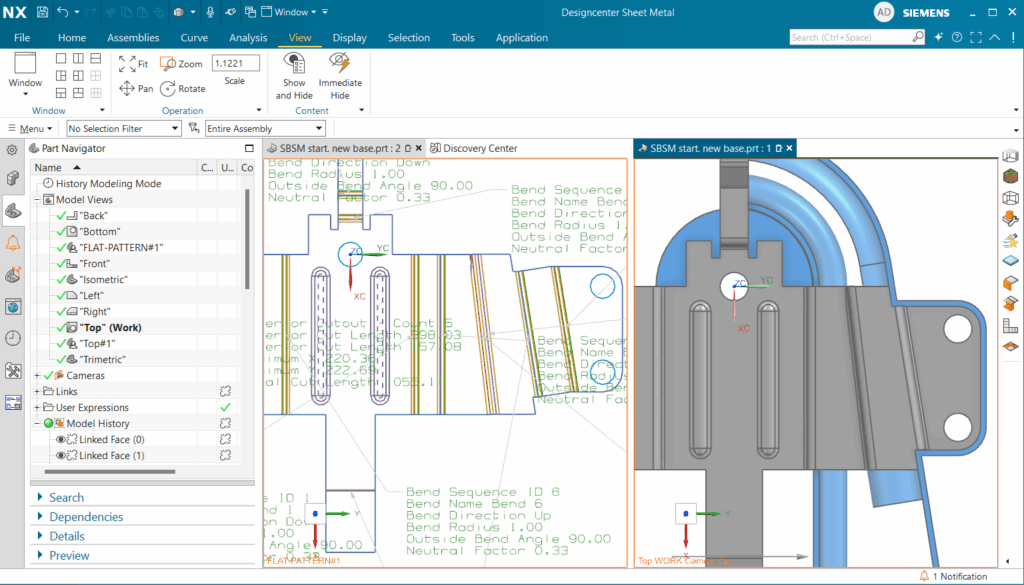Toggle visibility of Linked Face (0)

click(61, 440)
